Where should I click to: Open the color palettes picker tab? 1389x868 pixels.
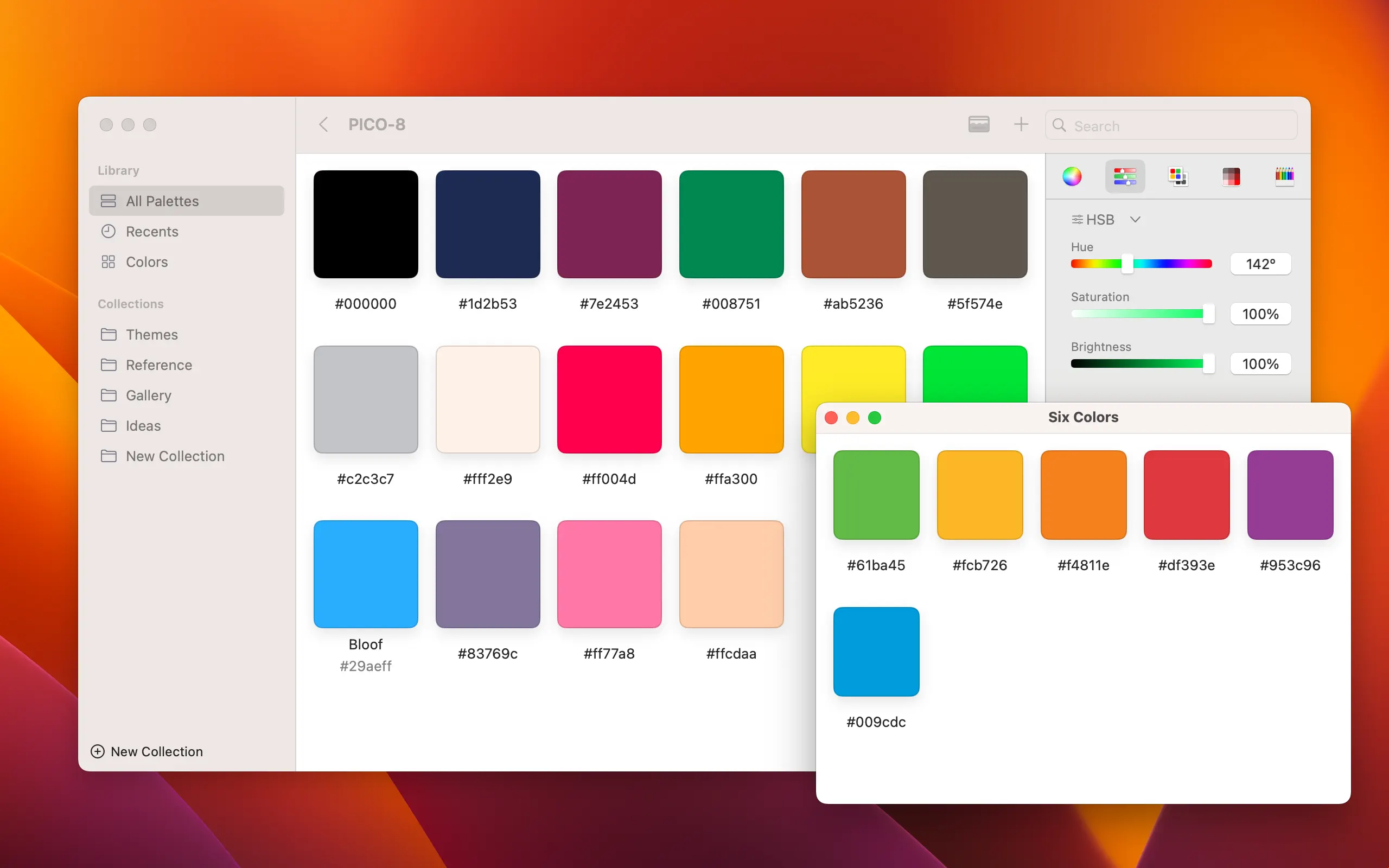tap(1178, 176)
